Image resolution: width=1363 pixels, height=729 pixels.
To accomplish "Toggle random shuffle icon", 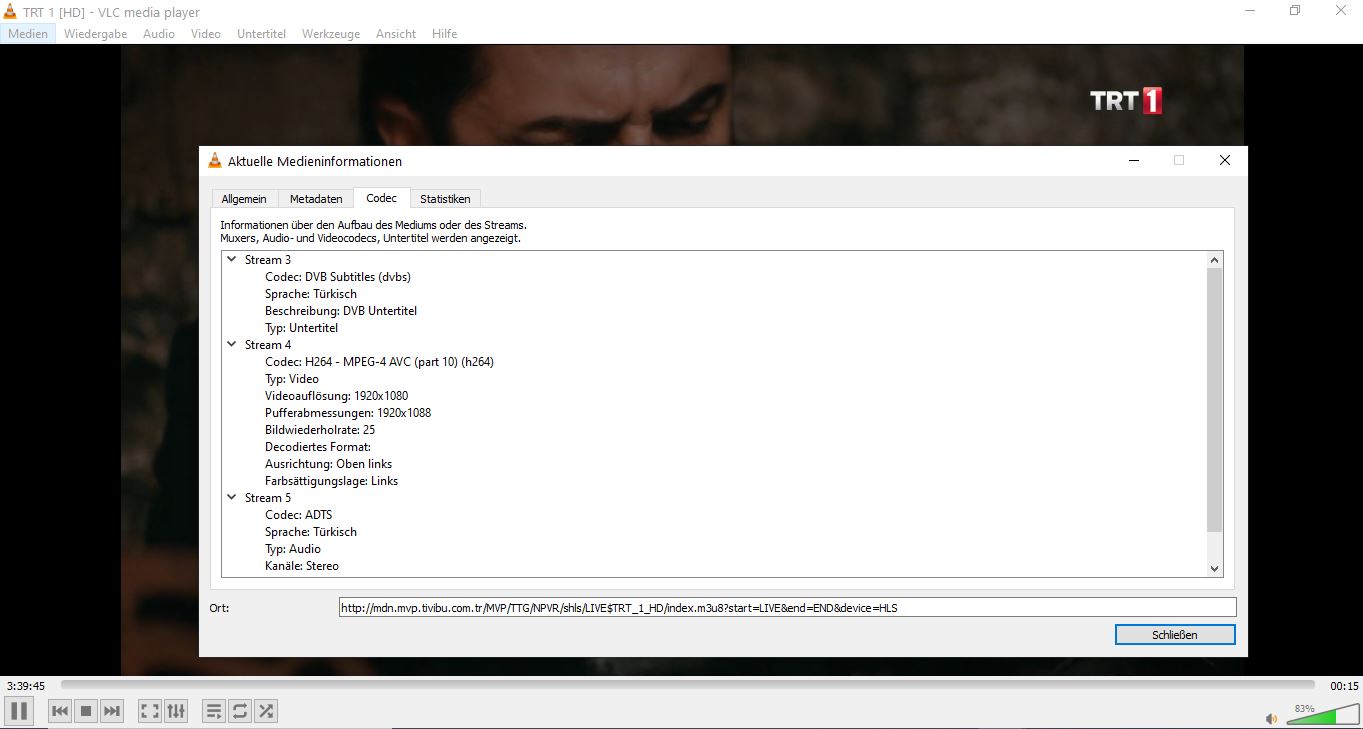I will click(266, 711).
